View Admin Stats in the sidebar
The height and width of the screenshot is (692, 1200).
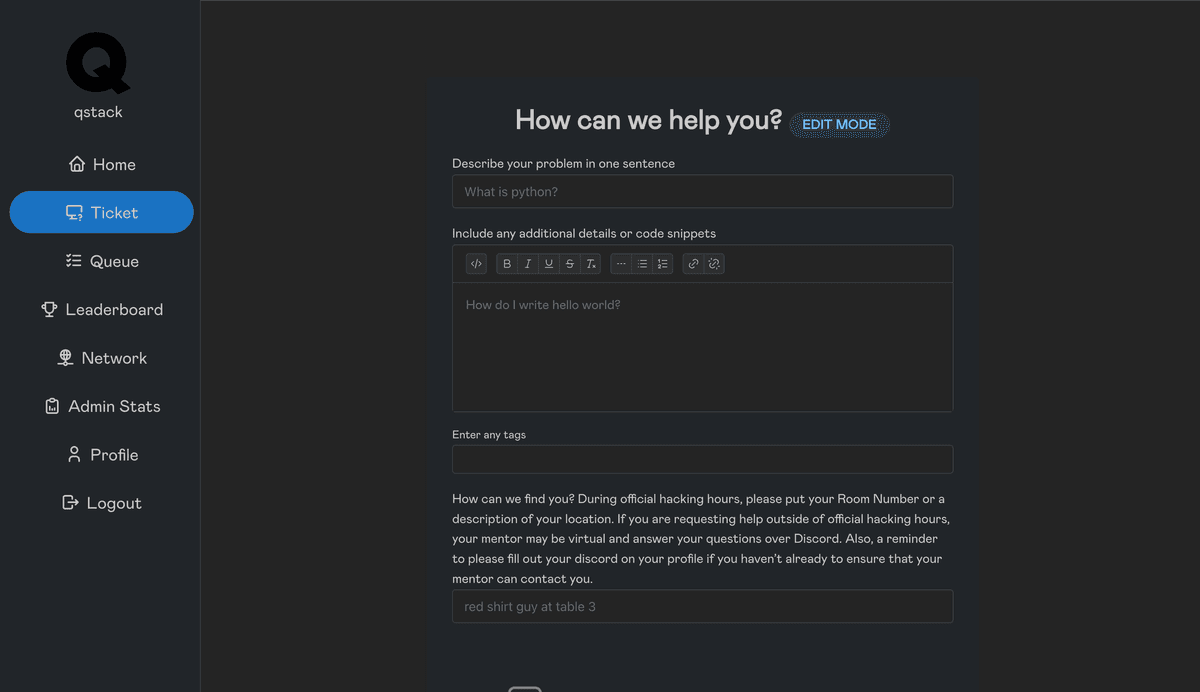pos(101,407)
